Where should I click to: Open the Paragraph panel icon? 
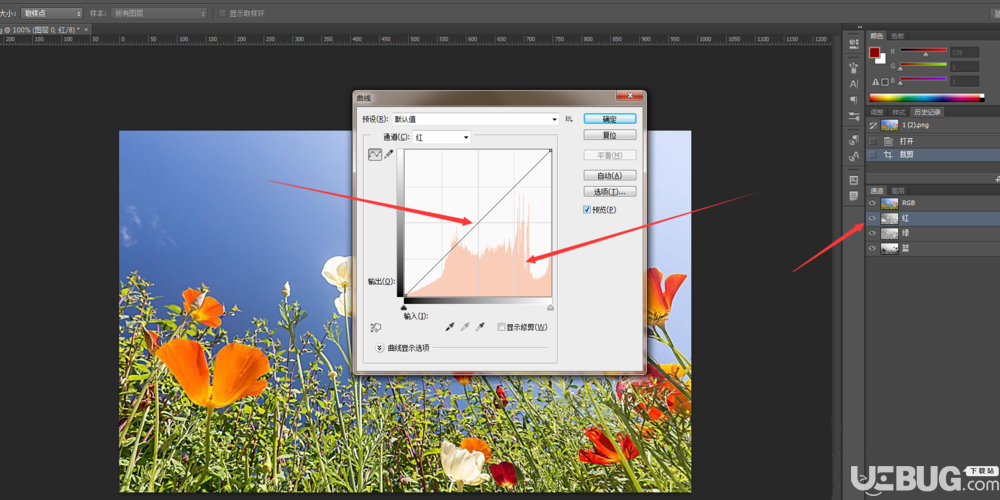[854, 100]
